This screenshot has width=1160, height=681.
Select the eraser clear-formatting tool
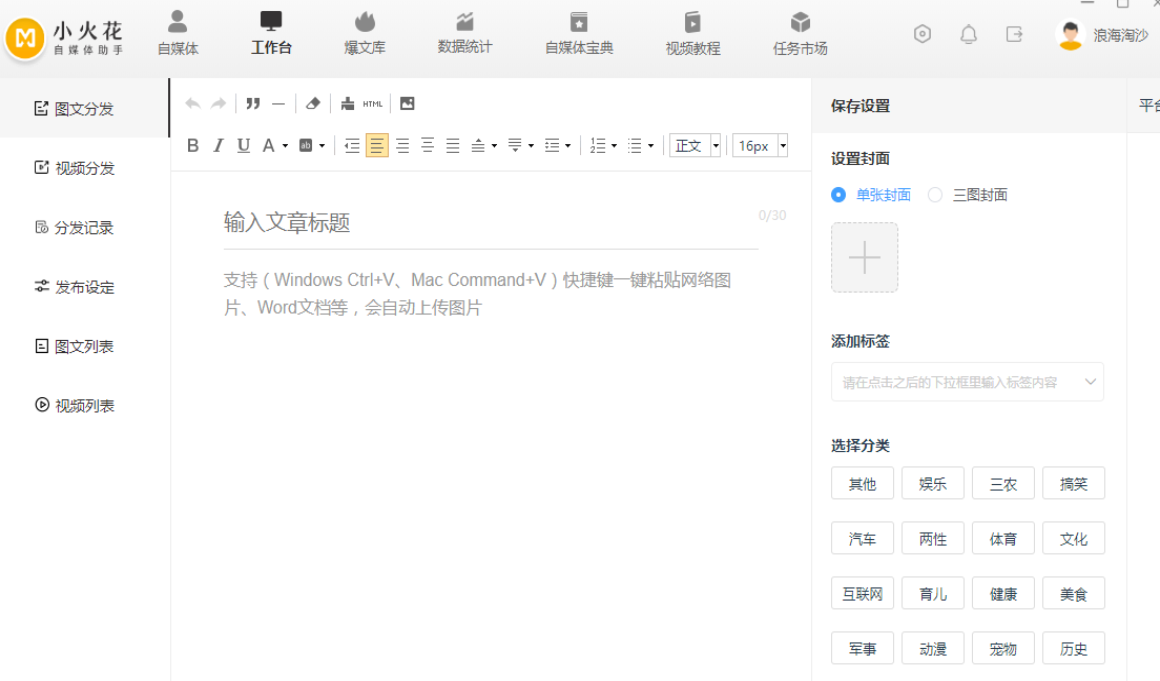[313, 104]
